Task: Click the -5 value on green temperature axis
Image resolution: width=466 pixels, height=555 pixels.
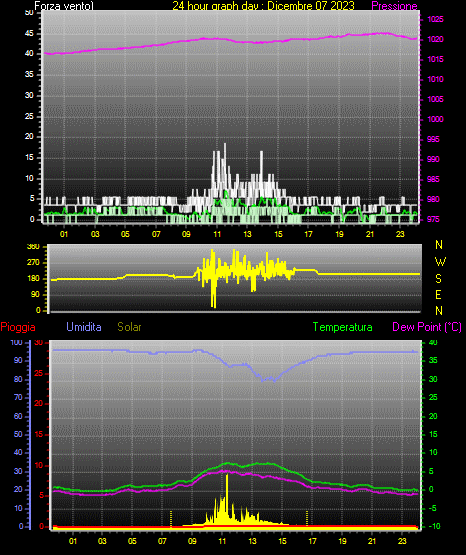Action: [x=433, y=508]
